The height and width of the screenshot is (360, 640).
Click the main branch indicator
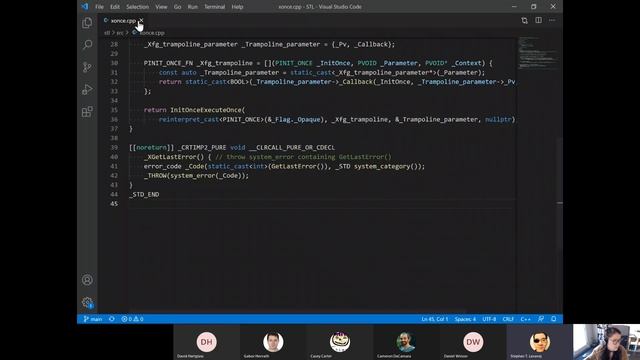pyautogui.click(x=93, y=319)
